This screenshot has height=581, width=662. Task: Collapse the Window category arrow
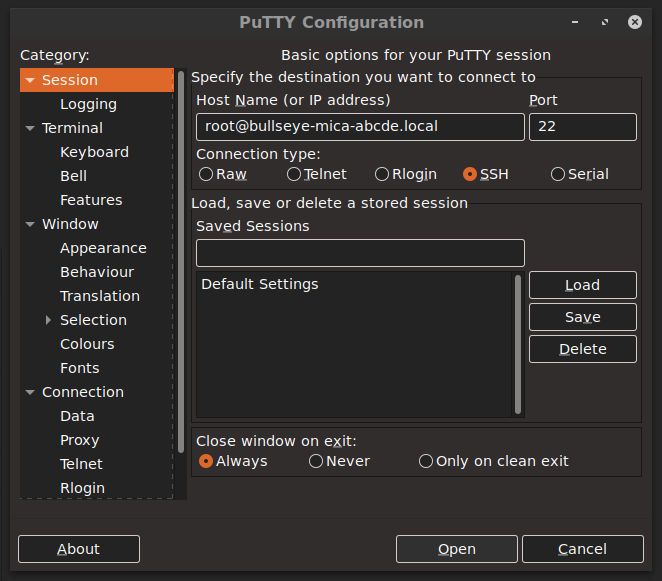click(30, 224)
